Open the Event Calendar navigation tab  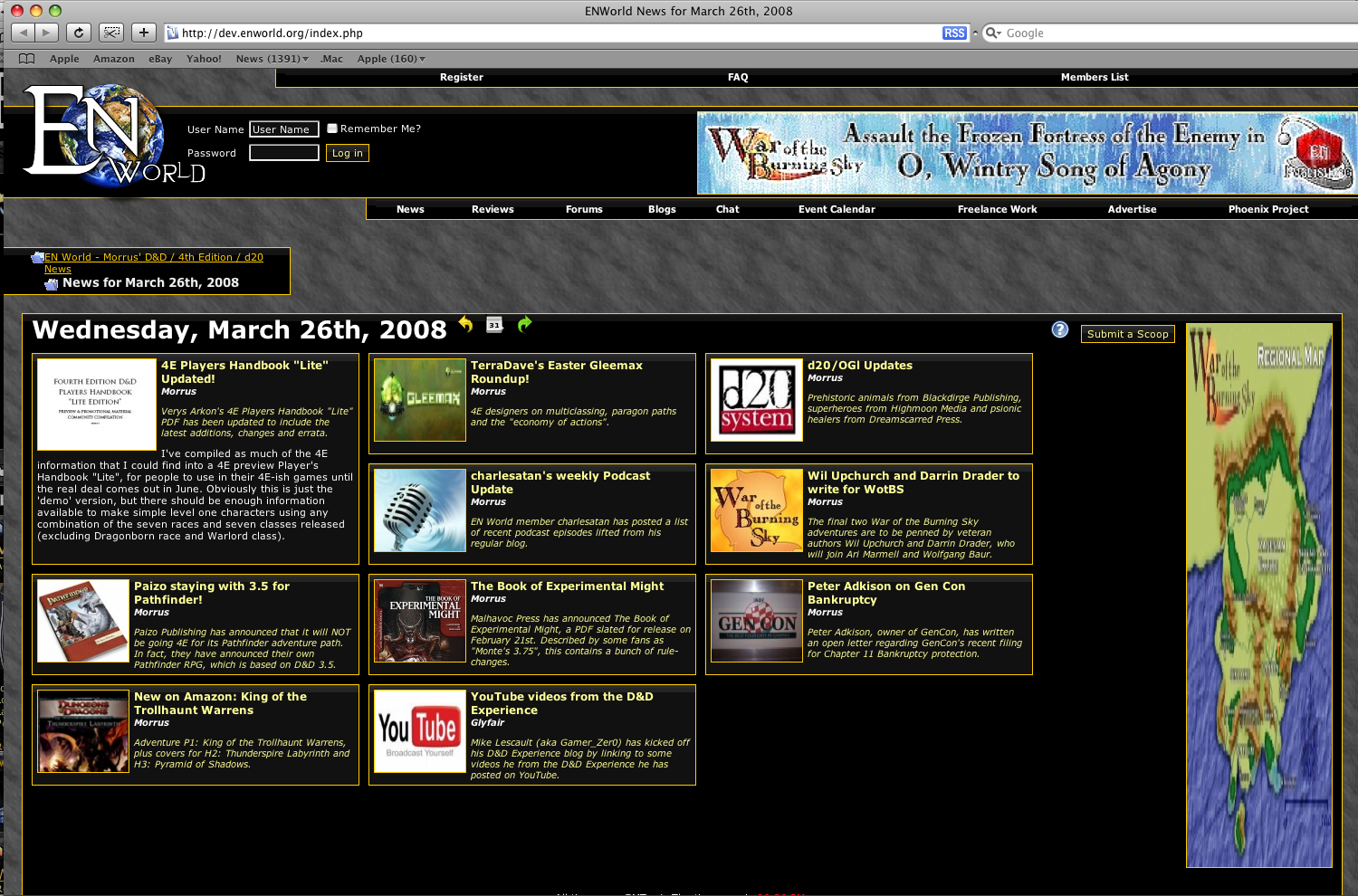[837, 209]
